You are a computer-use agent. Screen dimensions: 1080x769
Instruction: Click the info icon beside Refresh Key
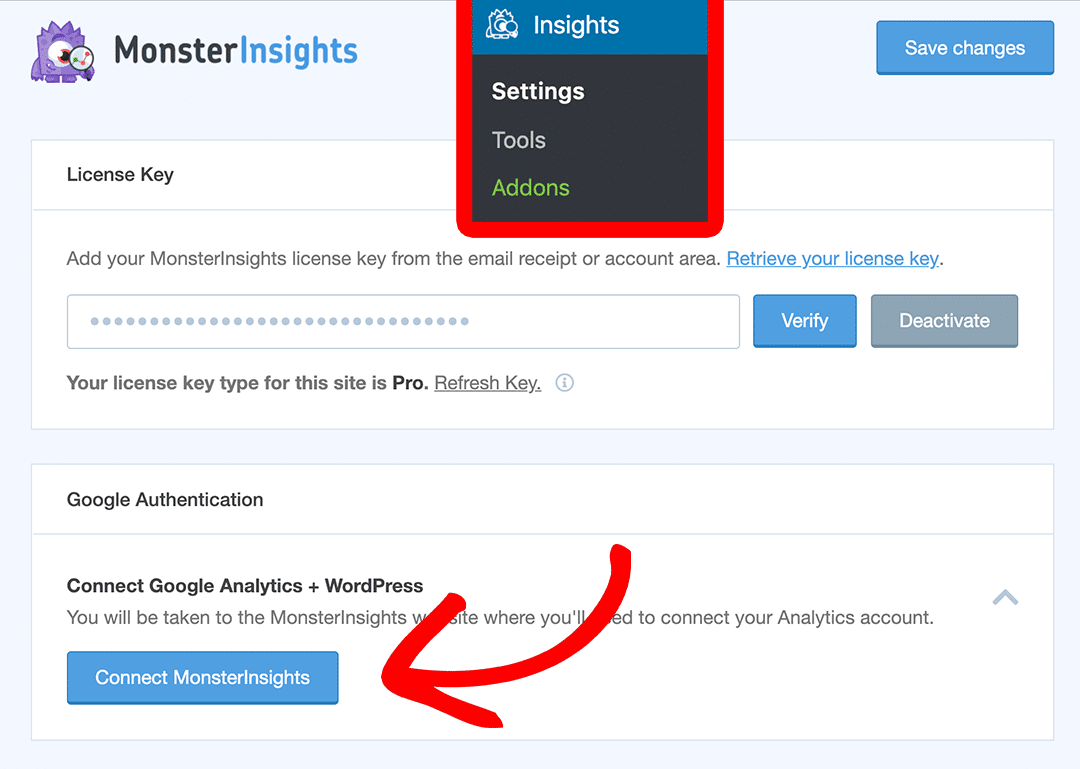(564, 383)
